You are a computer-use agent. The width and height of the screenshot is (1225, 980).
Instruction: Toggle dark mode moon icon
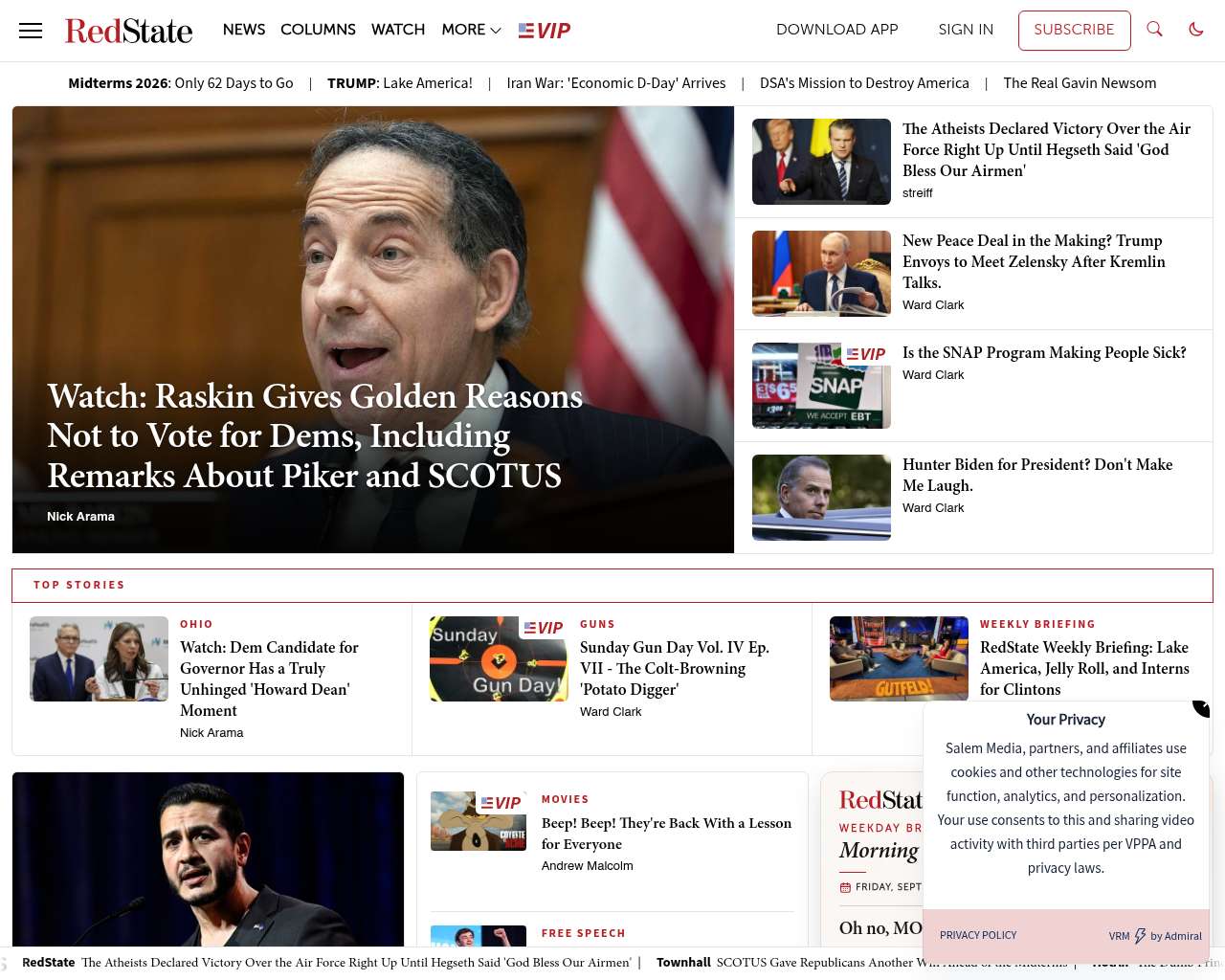coord(1196,30)
